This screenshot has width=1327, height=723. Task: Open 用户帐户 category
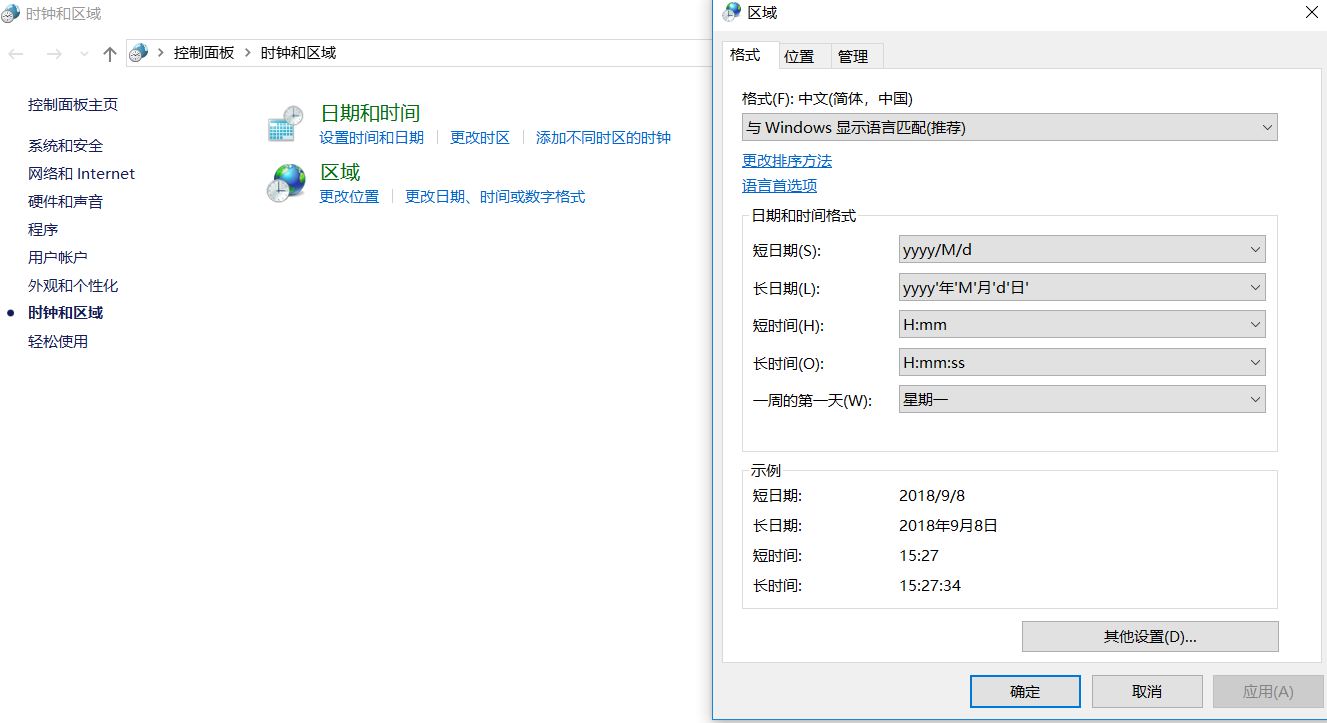58,258
